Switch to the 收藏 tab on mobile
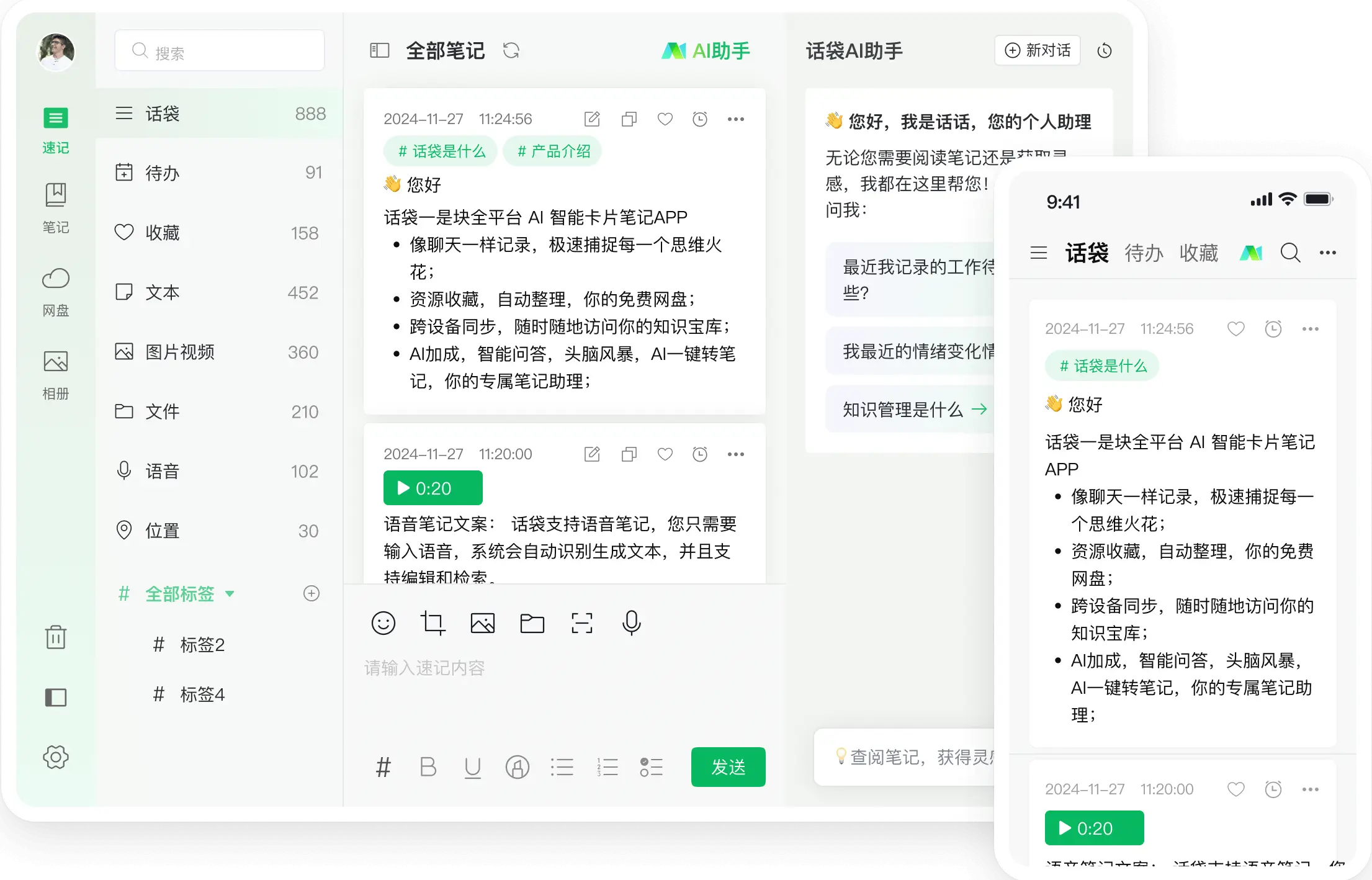The image size is (1372, 880). pos(1199,253)
